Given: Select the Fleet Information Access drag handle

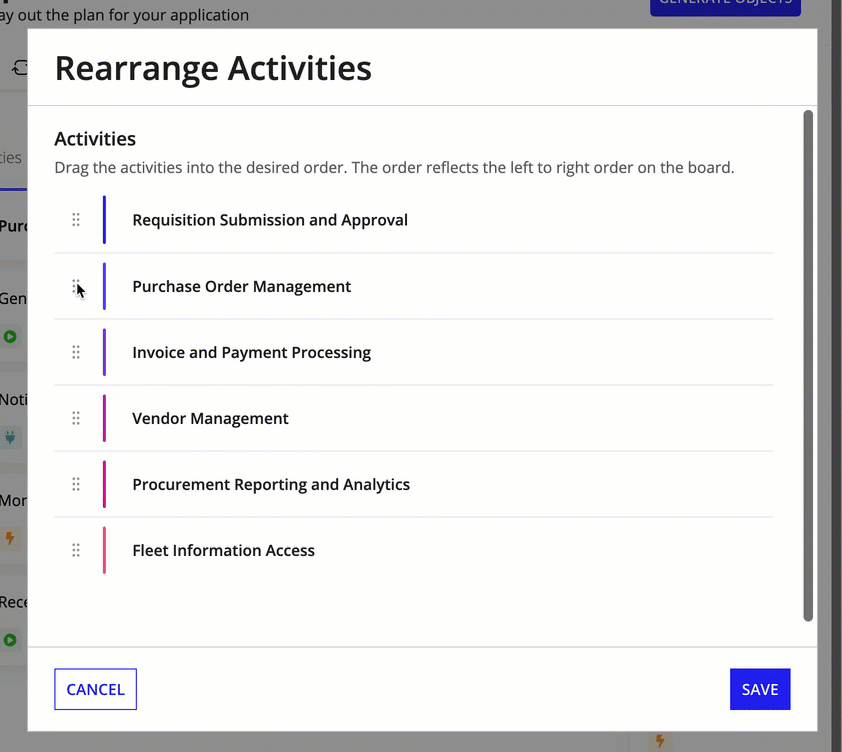Looking at the screenshot, I should click(76, 551).
